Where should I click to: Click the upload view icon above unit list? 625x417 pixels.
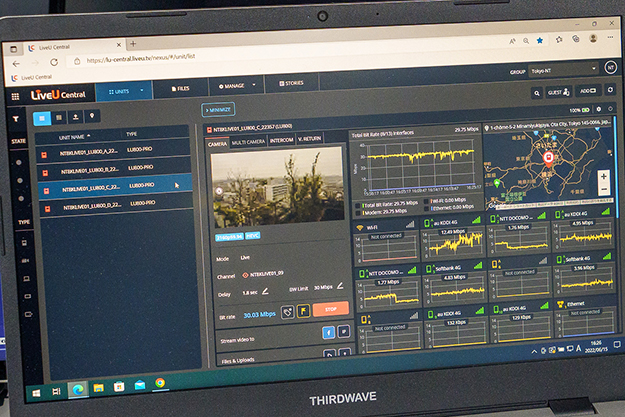click(x=78, y=116)
